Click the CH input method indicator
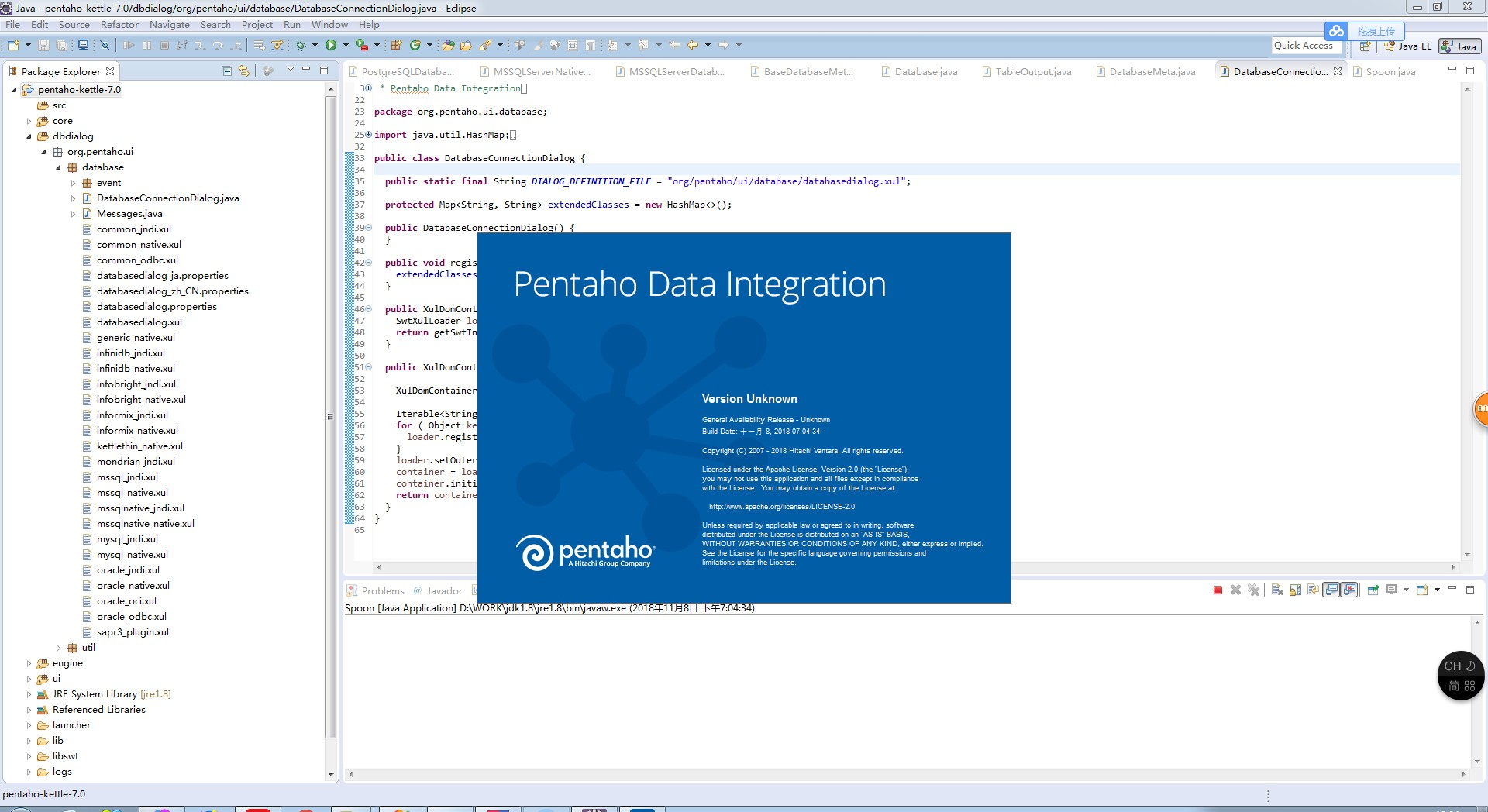This screenshot has width=1488, height=812. (1461, 676)
